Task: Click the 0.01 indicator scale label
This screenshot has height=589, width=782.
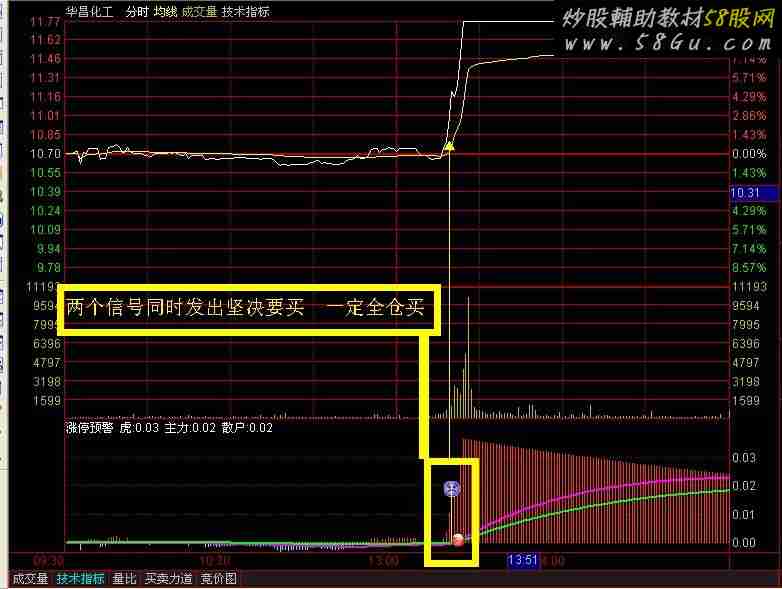Action: (744, 515)
